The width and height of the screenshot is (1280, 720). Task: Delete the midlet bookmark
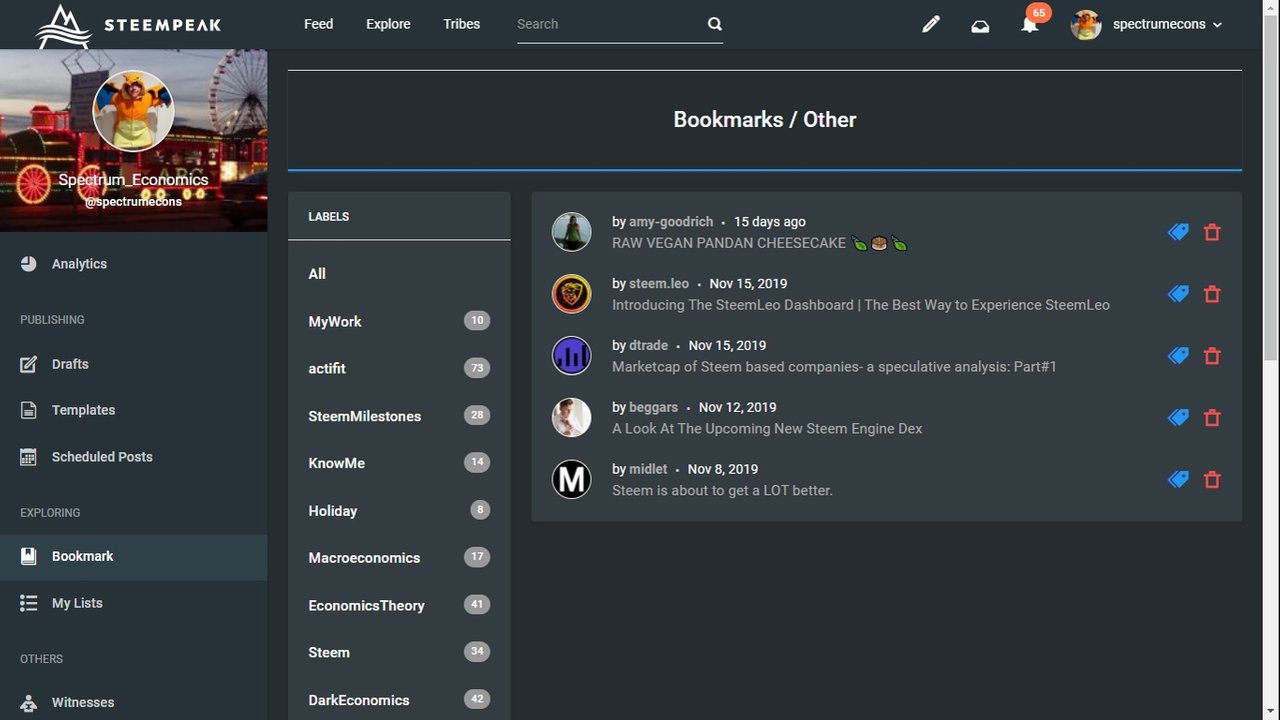click(x=1212, y=480)
